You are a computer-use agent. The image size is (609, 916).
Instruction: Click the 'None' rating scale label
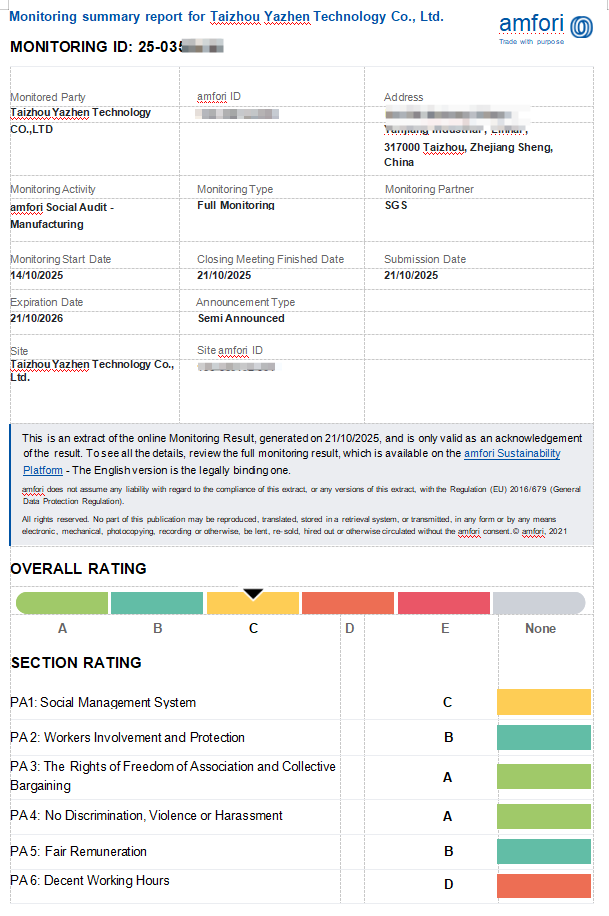[x=540, y=629]
